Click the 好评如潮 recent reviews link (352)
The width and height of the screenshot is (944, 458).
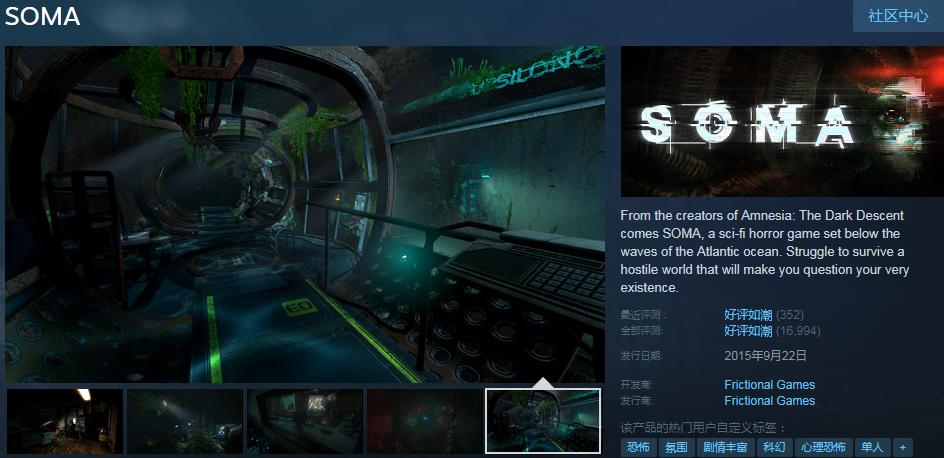[x=748, y=314]
